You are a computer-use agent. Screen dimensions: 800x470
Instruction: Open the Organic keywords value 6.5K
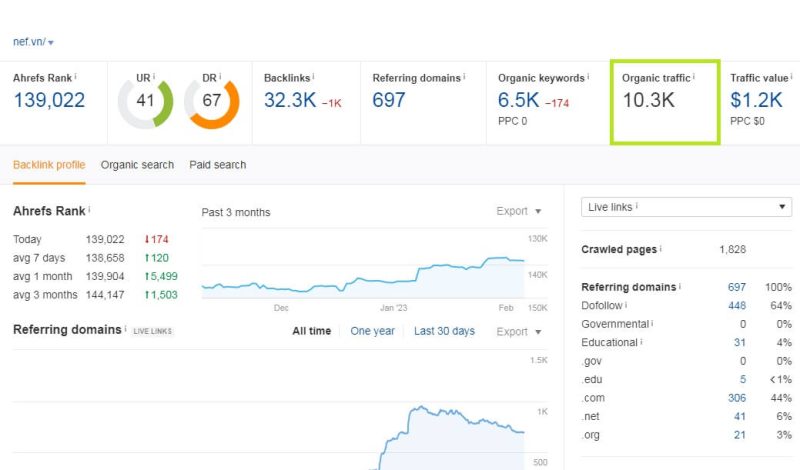pyautogui.click(x=518, y=100)
